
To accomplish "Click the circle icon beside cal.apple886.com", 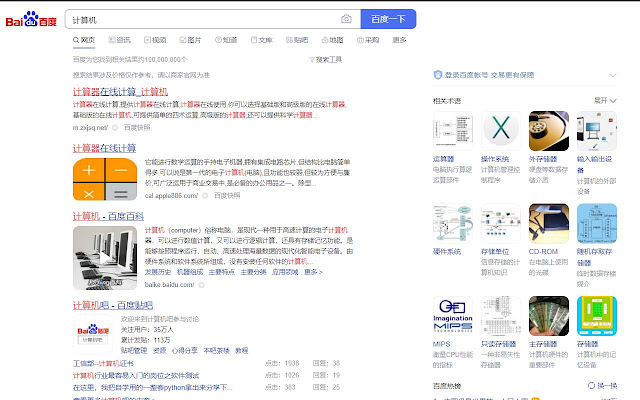I will pyautogui.click(x=205, y=196).
